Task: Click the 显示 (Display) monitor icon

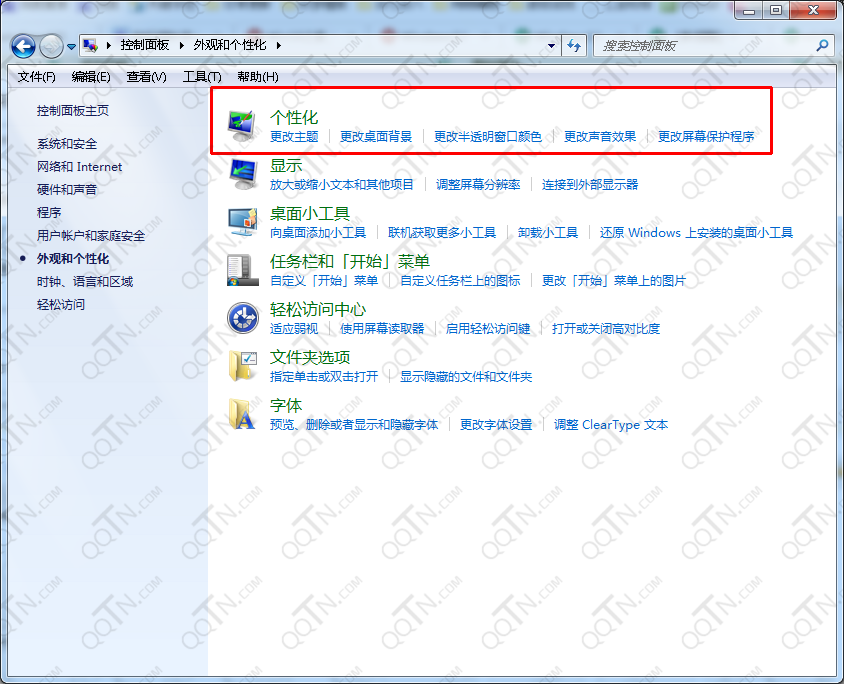Action: click(x=241, y=171)
